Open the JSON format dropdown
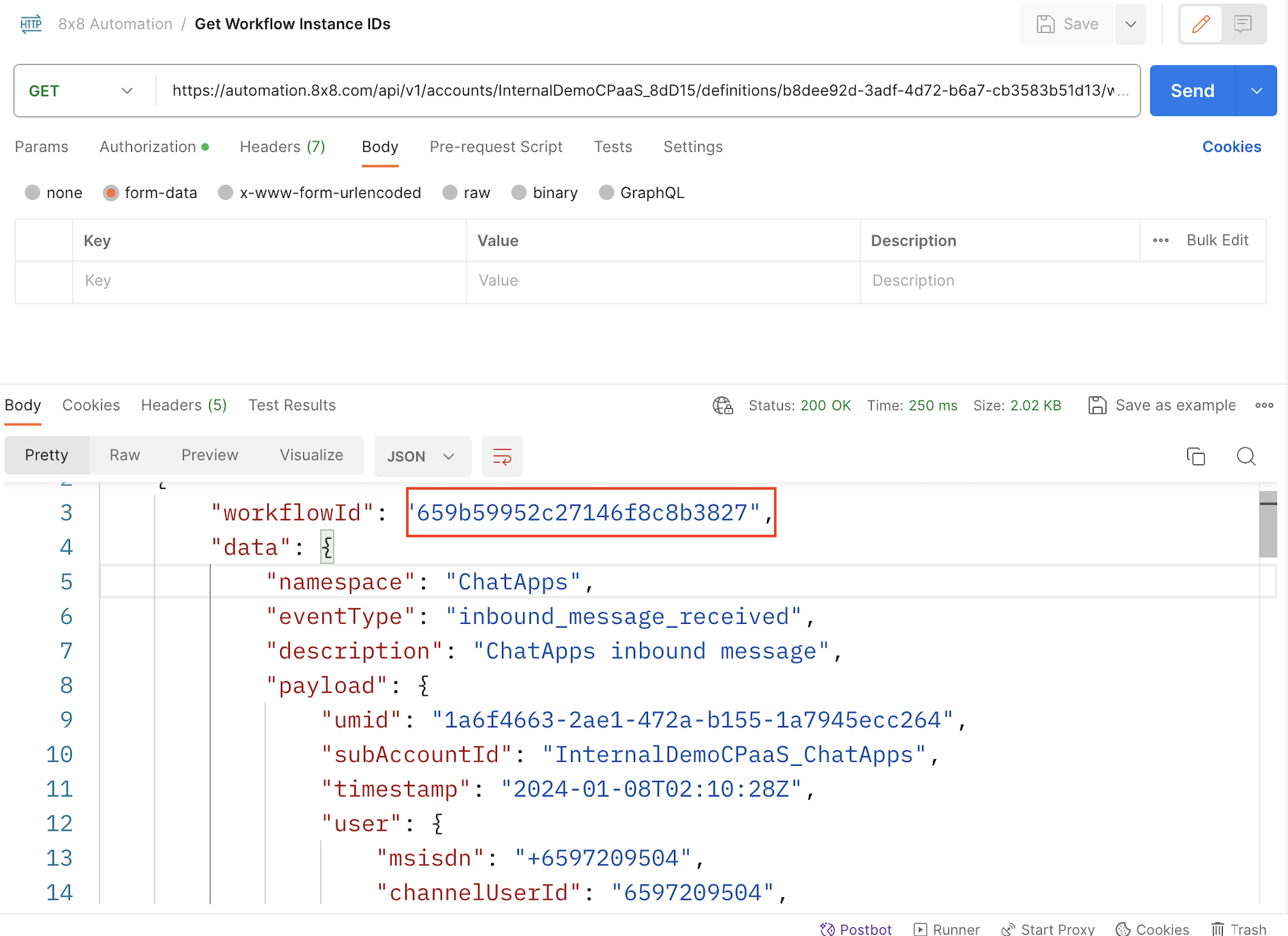 422,456
